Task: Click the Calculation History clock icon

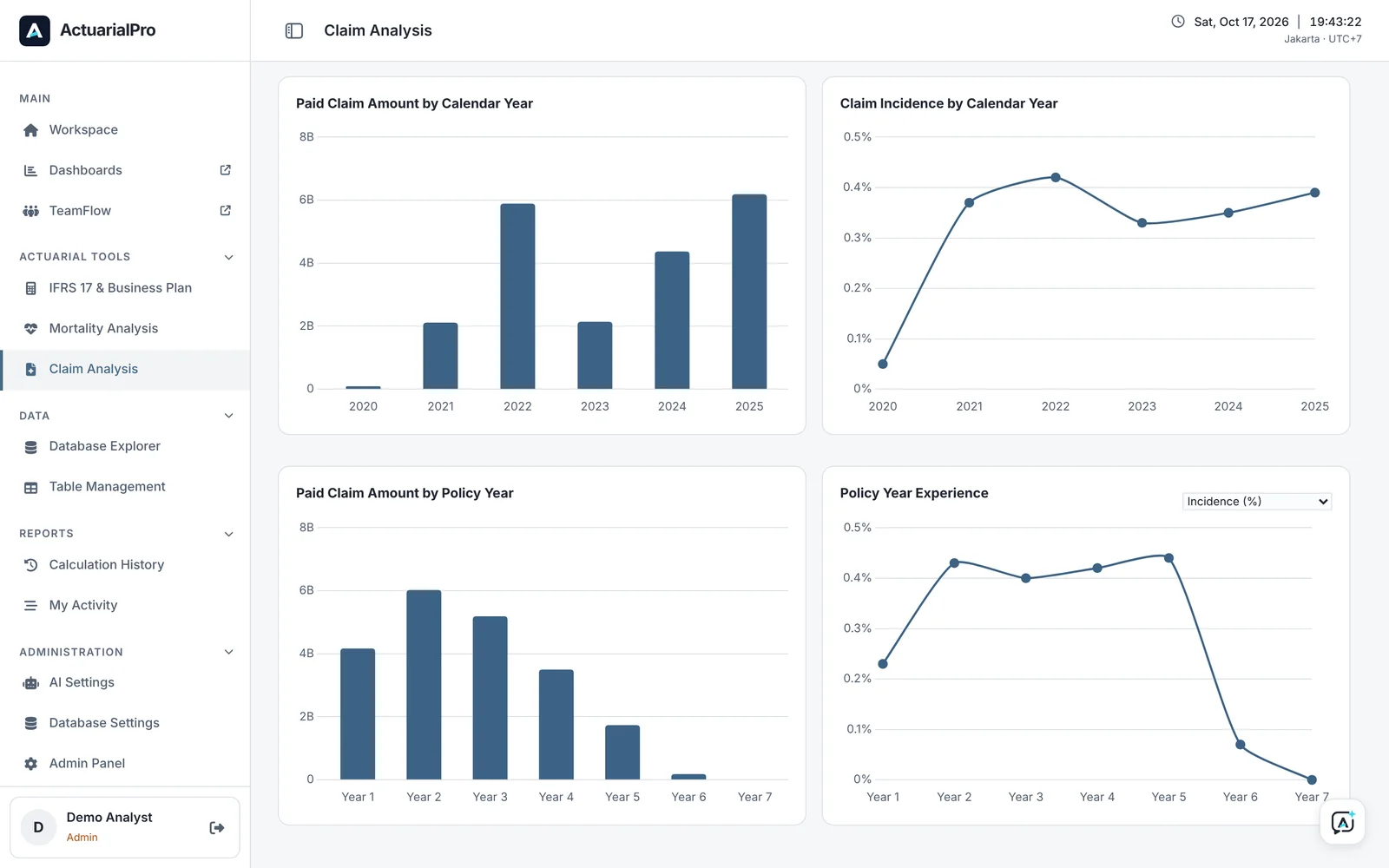Action: pos(31,565)
